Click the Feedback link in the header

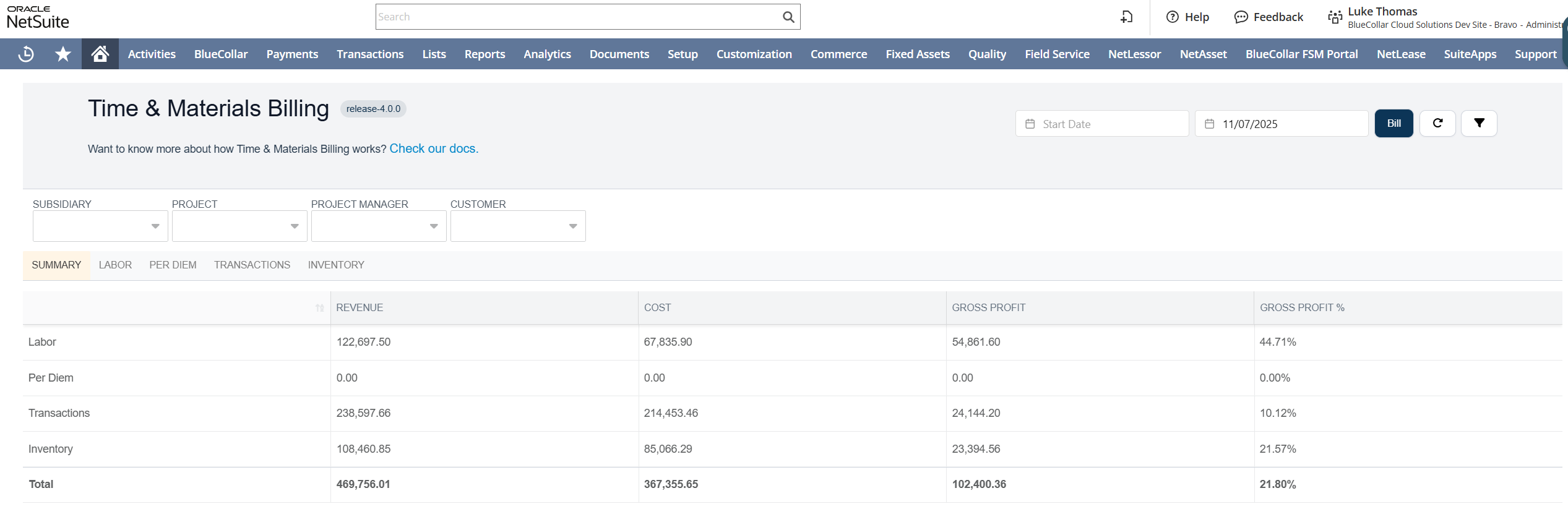click(1269, 17)
